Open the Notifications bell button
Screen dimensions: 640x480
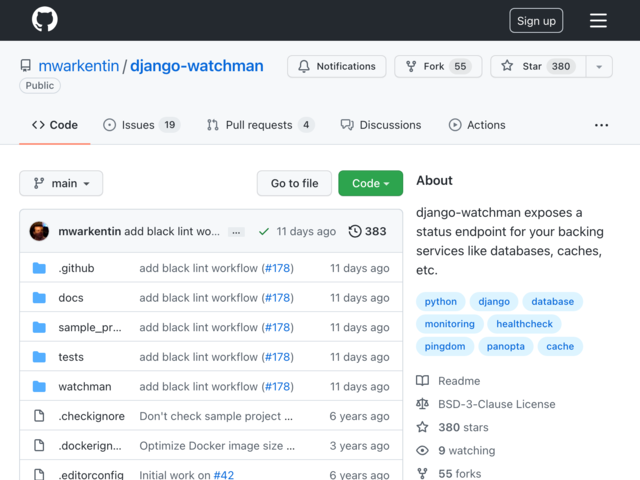(x=337, y=66)
